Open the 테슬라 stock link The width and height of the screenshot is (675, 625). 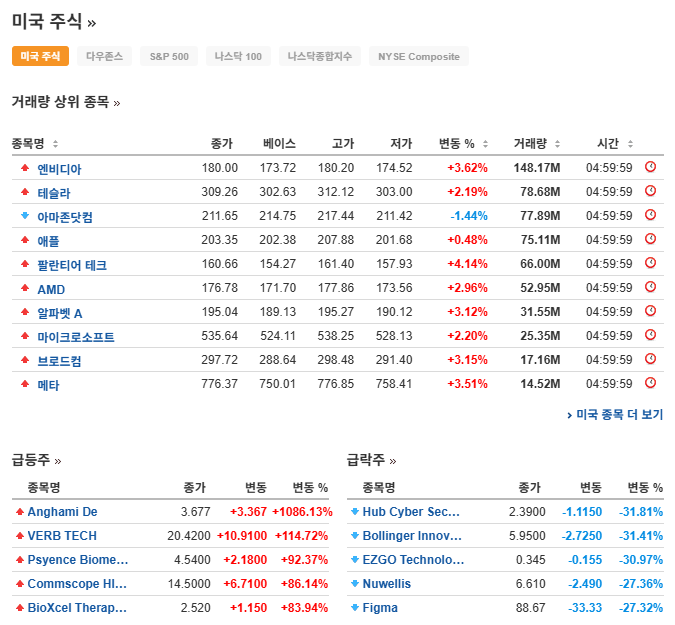coord(54,193)
